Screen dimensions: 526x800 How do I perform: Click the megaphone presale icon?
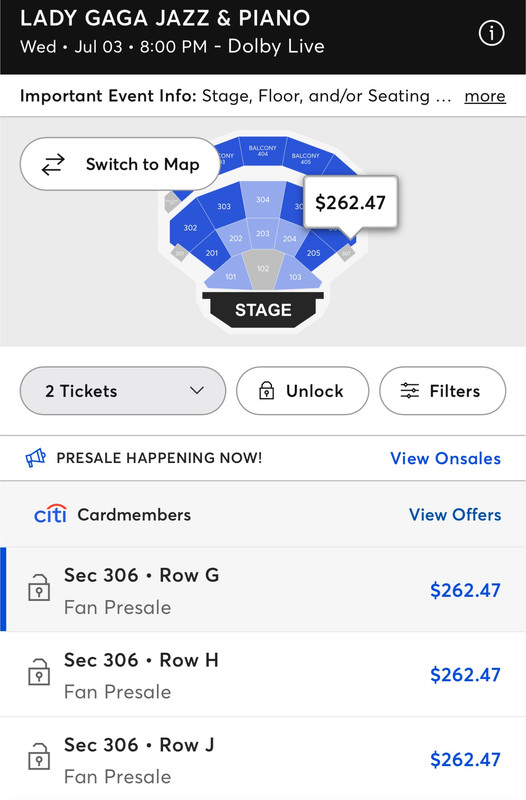(36, 458)
